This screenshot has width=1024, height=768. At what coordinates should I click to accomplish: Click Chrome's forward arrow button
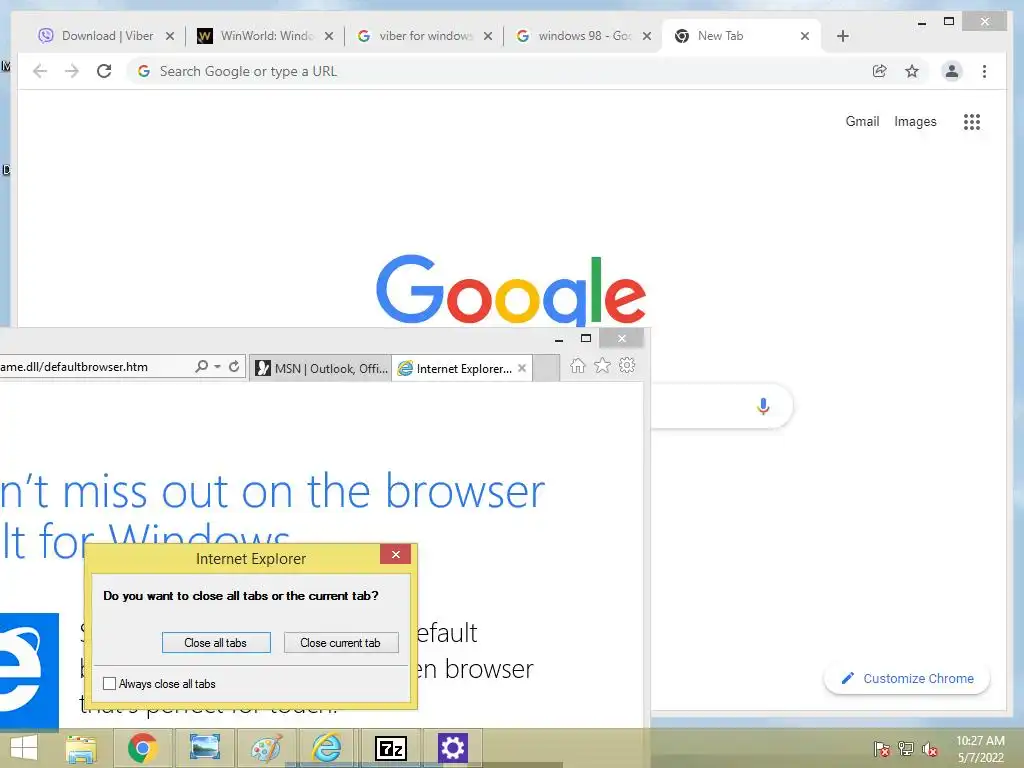click(x=72, y=71)
